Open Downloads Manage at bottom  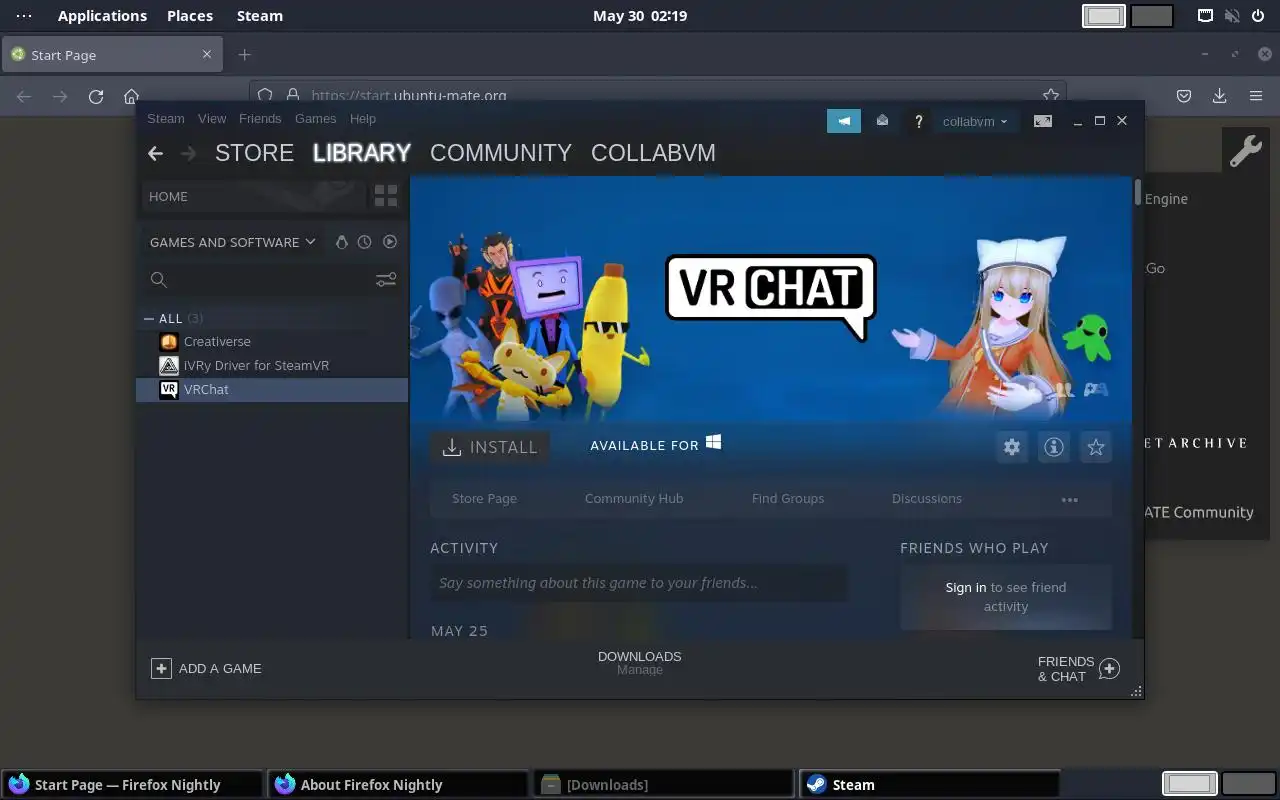click(x=640, y=663)
